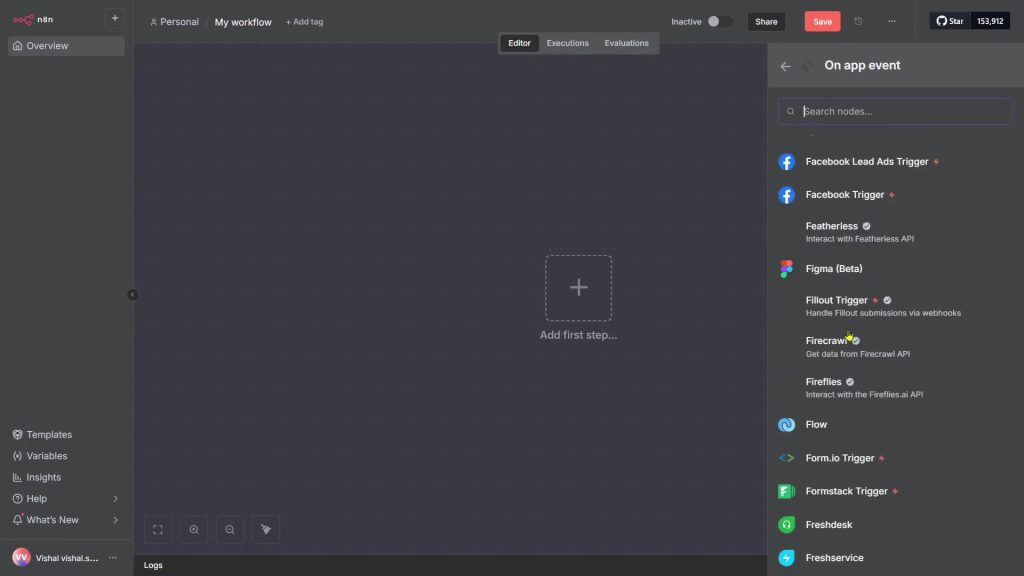Toggle the workflow Inactive switch

coord(719,22)
